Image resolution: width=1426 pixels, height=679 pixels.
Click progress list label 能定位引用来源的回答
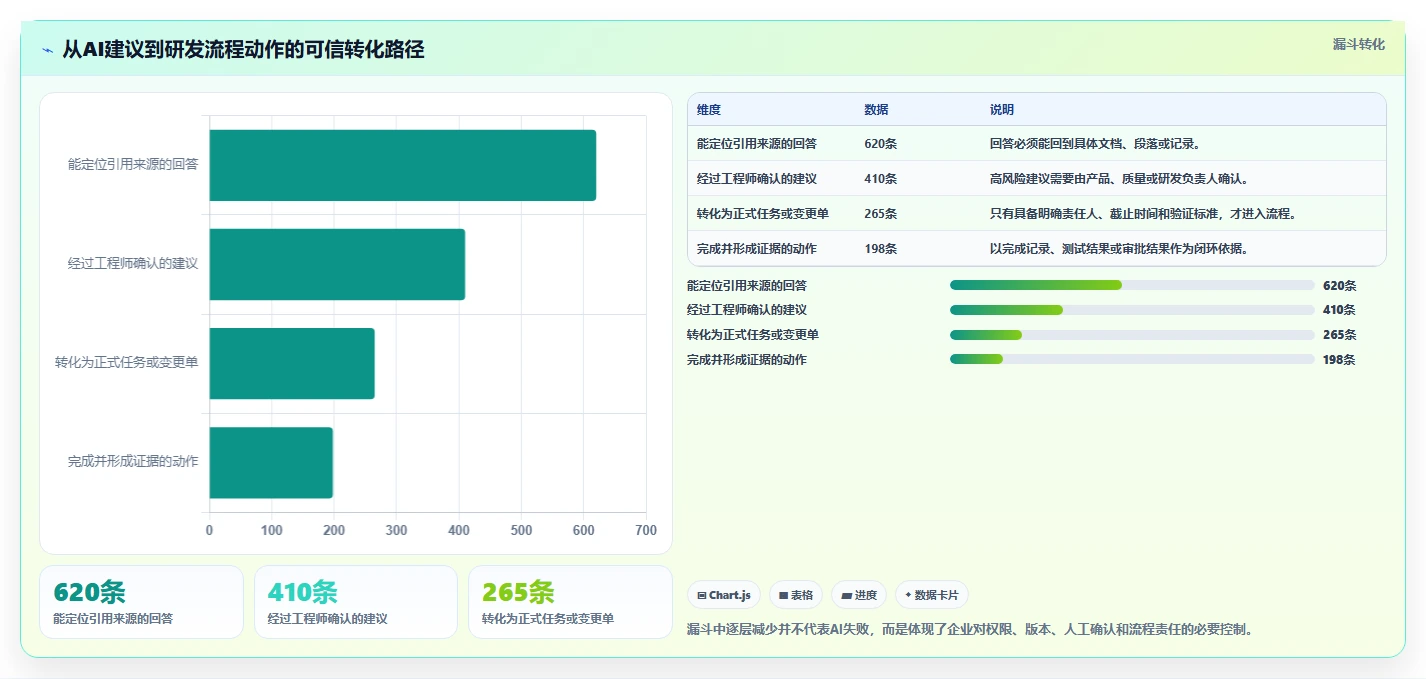(747, 285)
